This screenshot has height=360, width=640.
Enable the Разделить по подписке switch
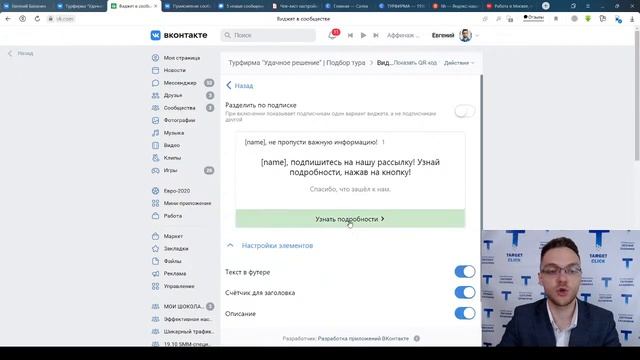(464, 111)
